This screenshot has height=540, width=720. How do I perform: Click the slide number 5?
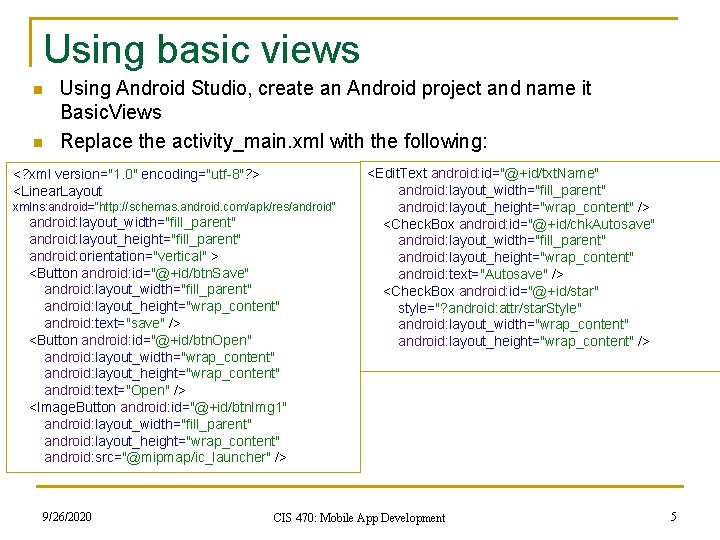[674, 517]
